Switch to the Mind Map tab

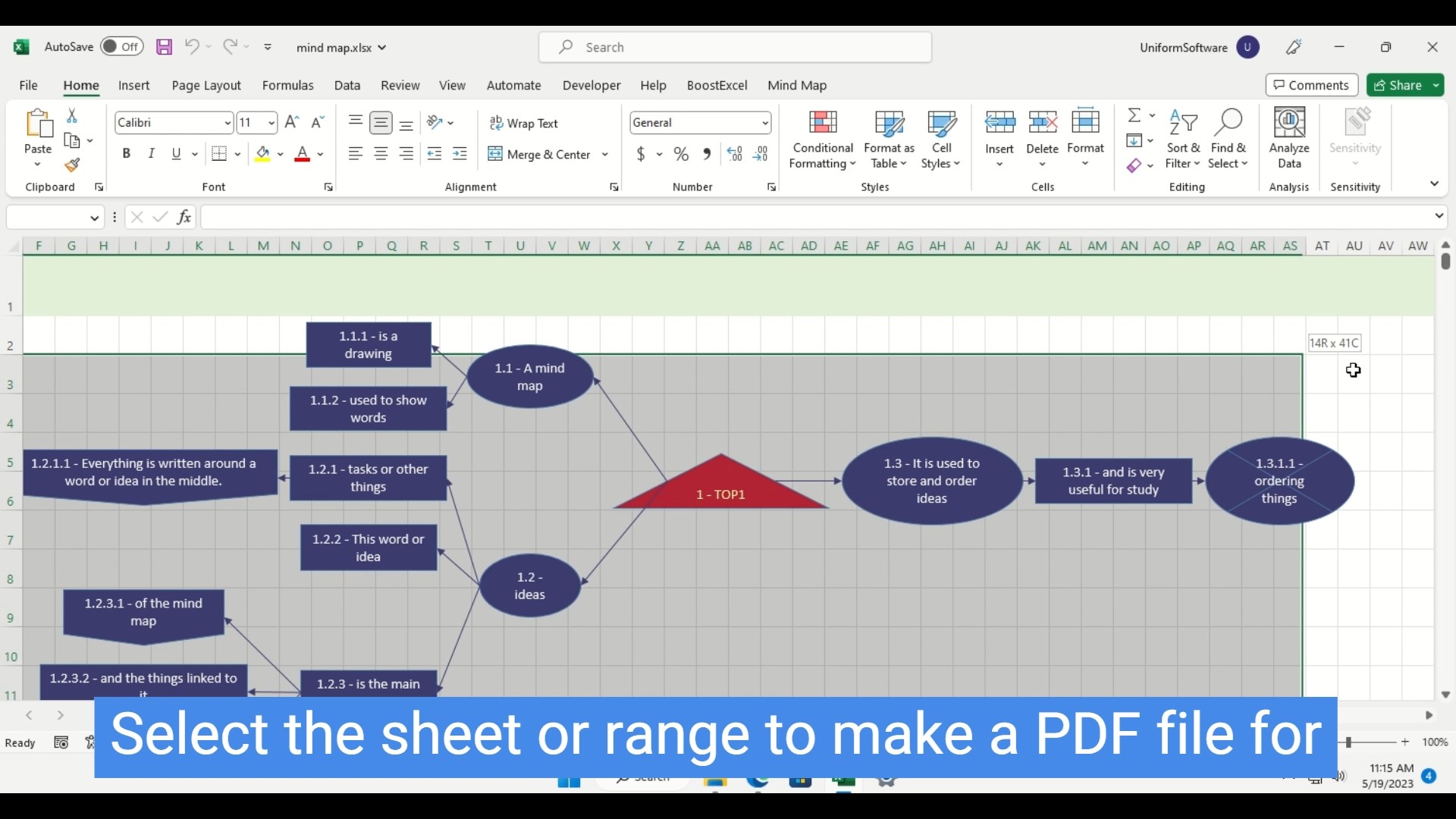(x=796, y=86)
